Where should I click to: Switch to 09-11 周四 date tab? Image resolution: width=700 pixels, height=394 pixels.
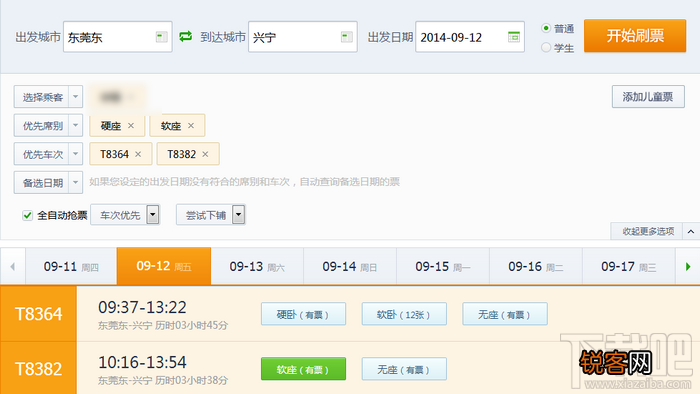pyautogui.click(x=71, y=267)
